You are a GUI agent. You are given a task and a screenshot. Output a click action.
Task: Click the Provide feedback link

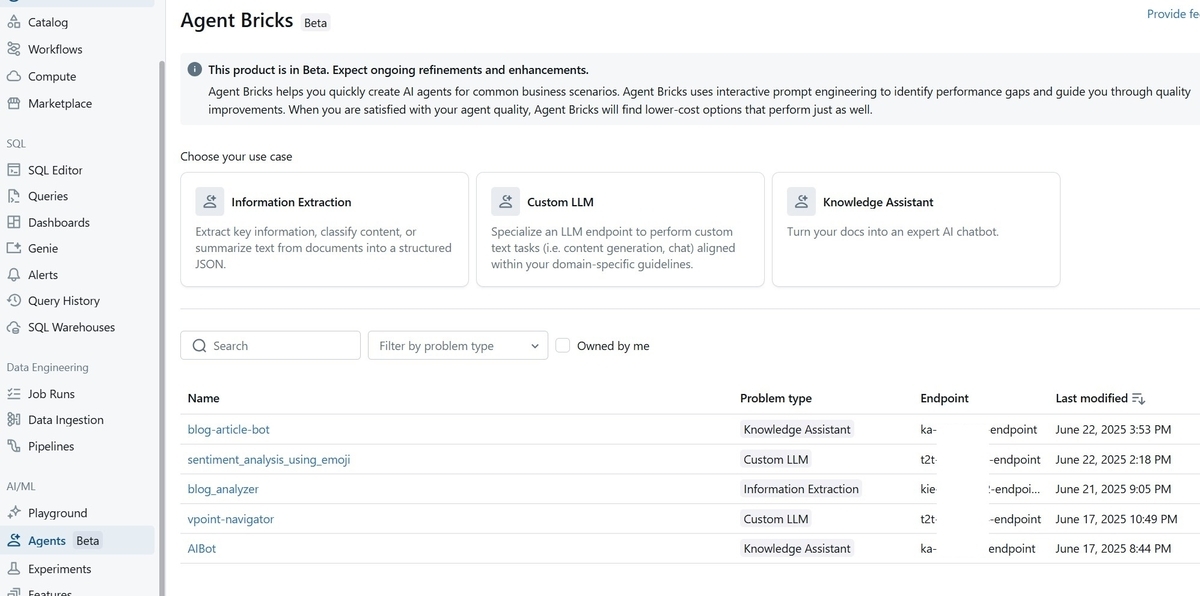click(x=1173, y=14)
